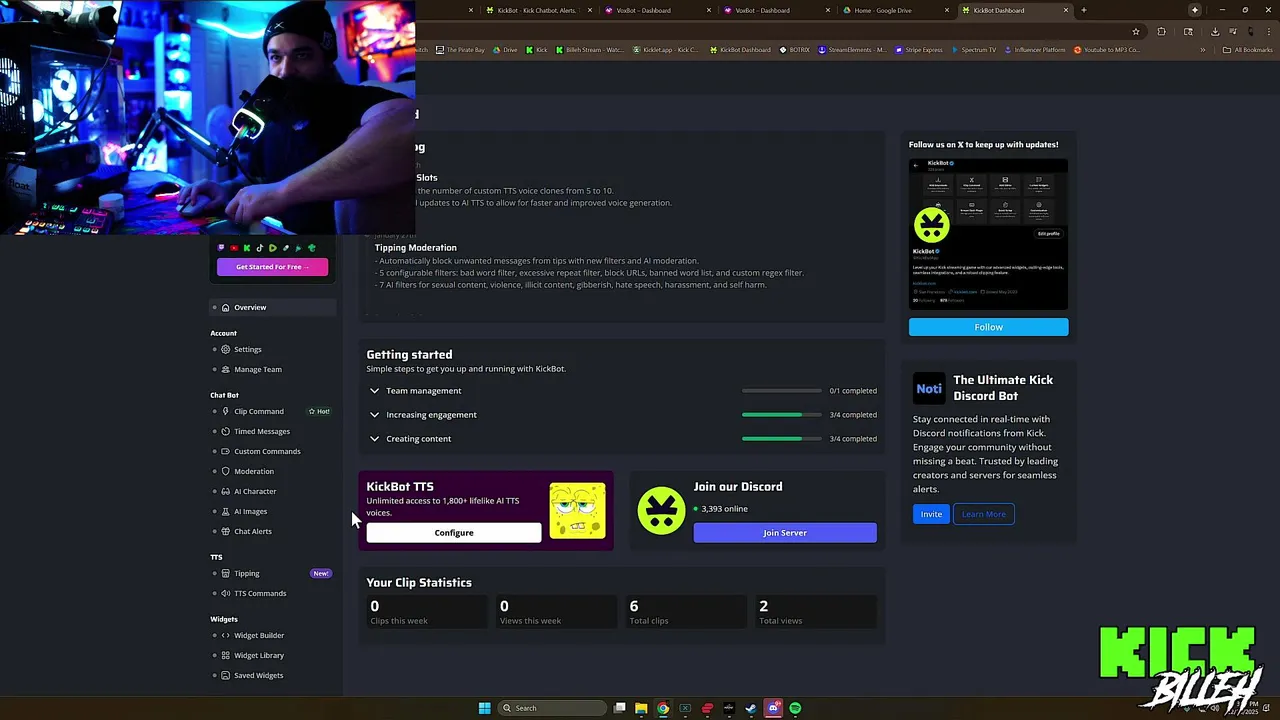This screenshot has height=720, width=1280.
Task: Open the Spectrum TV bookmark
Action: pyautogui.click(x=974, y=50)
